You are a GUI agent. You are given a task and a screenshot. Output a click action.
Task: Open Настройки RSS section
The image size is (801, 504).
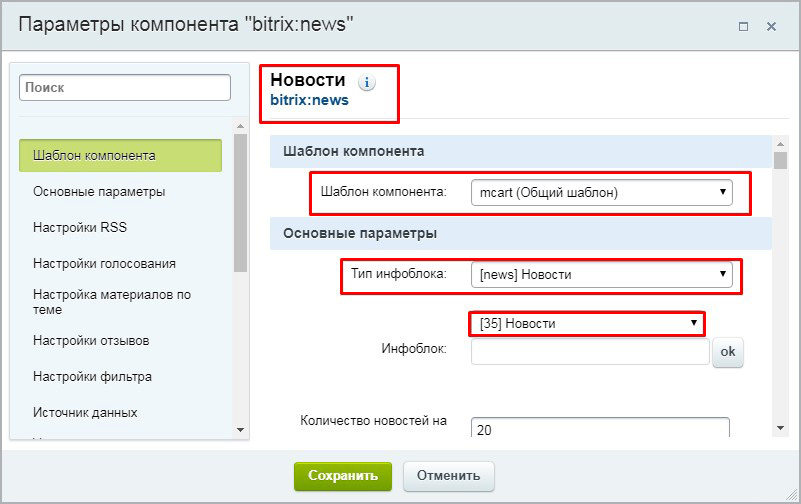coord(80,227)
